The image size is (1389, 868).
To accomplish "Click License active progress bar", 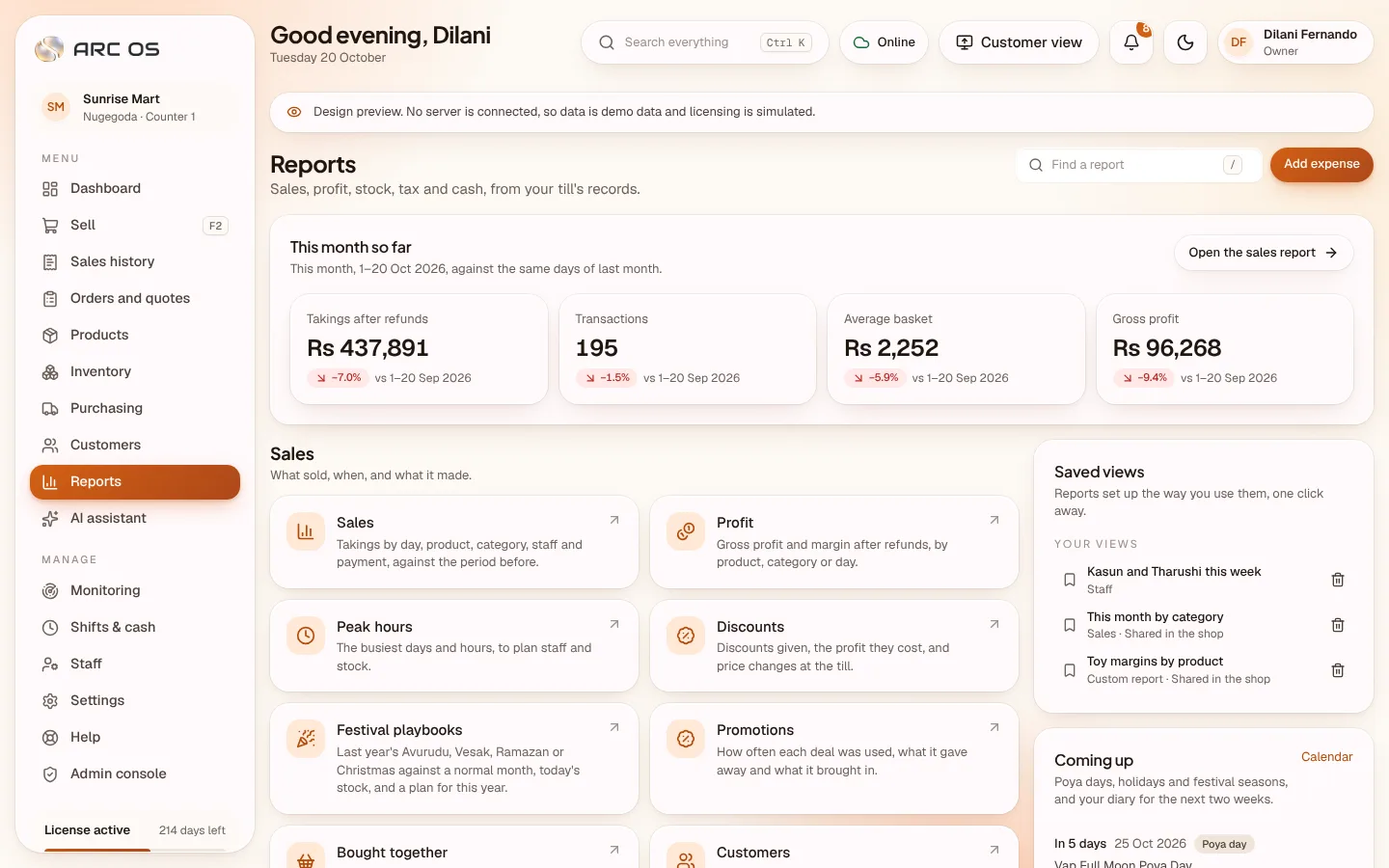I will click(x=135, y=850).
